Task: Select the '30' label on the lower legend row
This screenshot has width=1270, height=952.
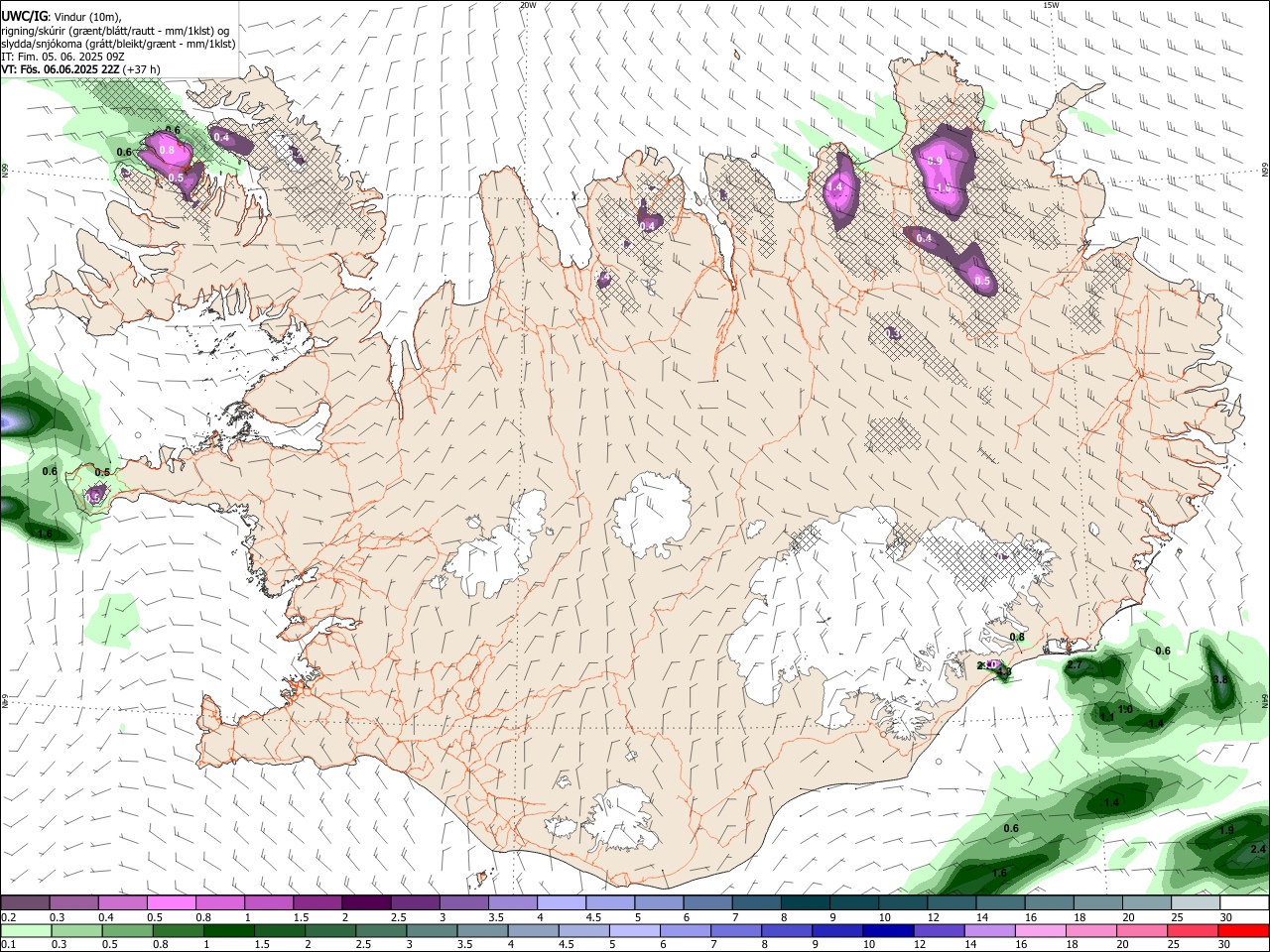Action: point(1224,945)
